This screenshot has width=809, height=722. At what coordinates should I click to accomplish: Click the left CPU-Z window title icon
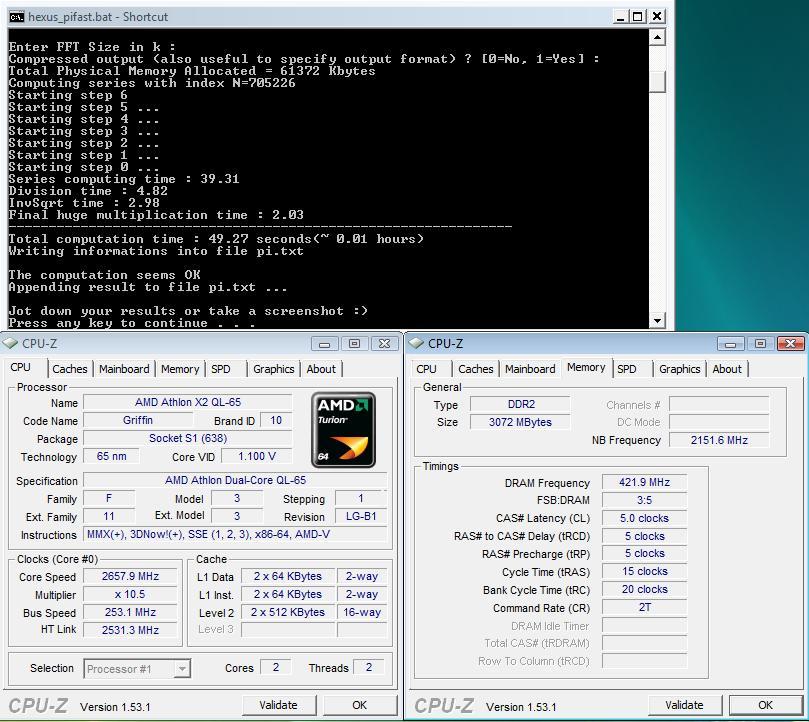(10, 343)
